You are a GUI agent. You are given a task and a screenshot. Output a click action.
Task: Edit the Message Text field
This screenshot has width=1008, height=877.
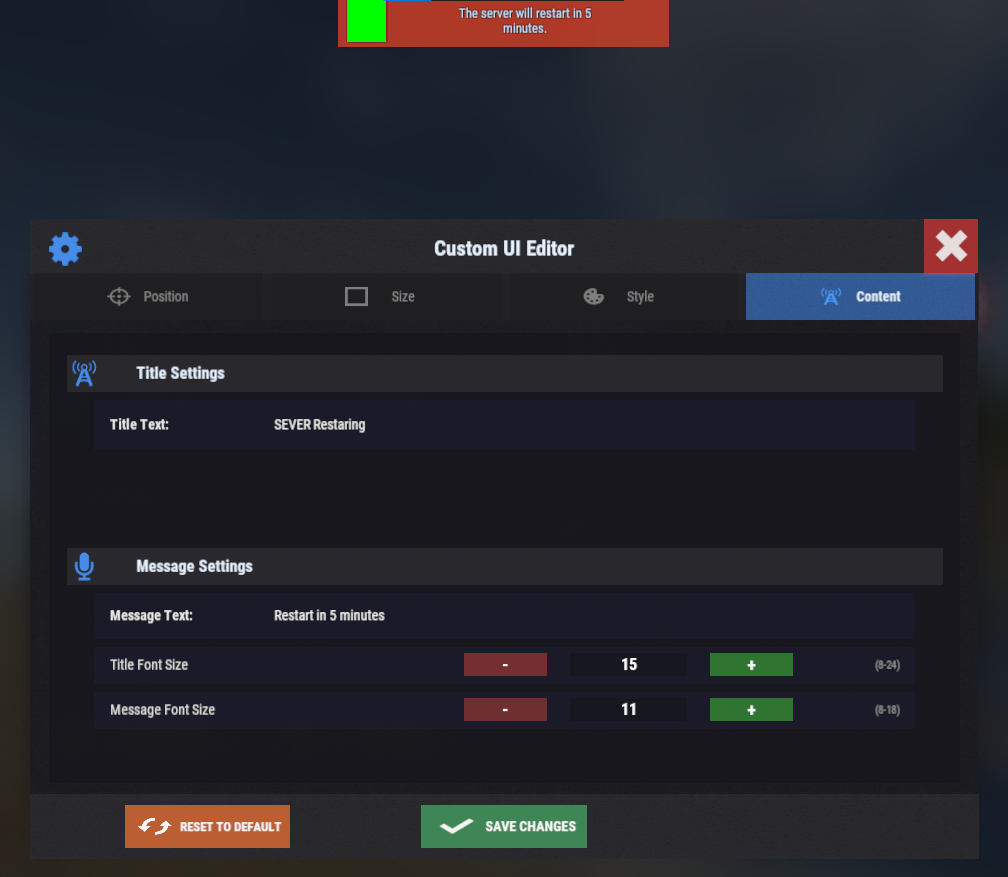(505, 616)
